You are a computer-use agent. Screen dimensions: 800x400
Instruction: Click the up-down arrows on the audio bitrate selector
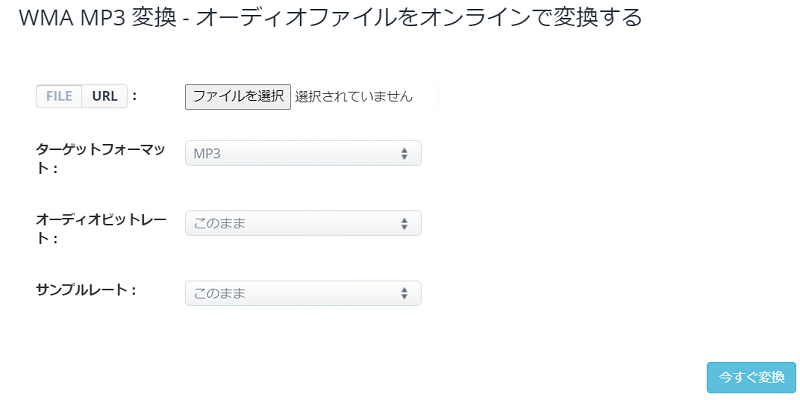[404, 223]
